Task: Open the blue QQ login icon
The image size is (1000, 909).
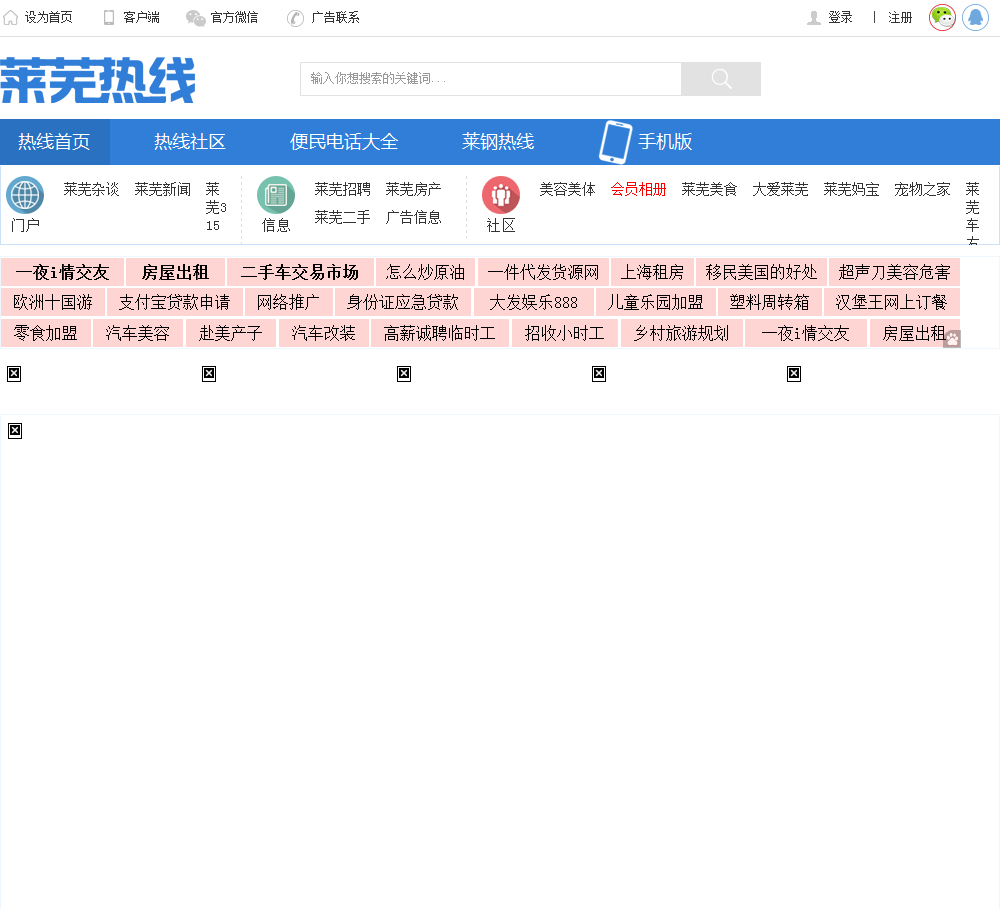Action: (975, 17)
